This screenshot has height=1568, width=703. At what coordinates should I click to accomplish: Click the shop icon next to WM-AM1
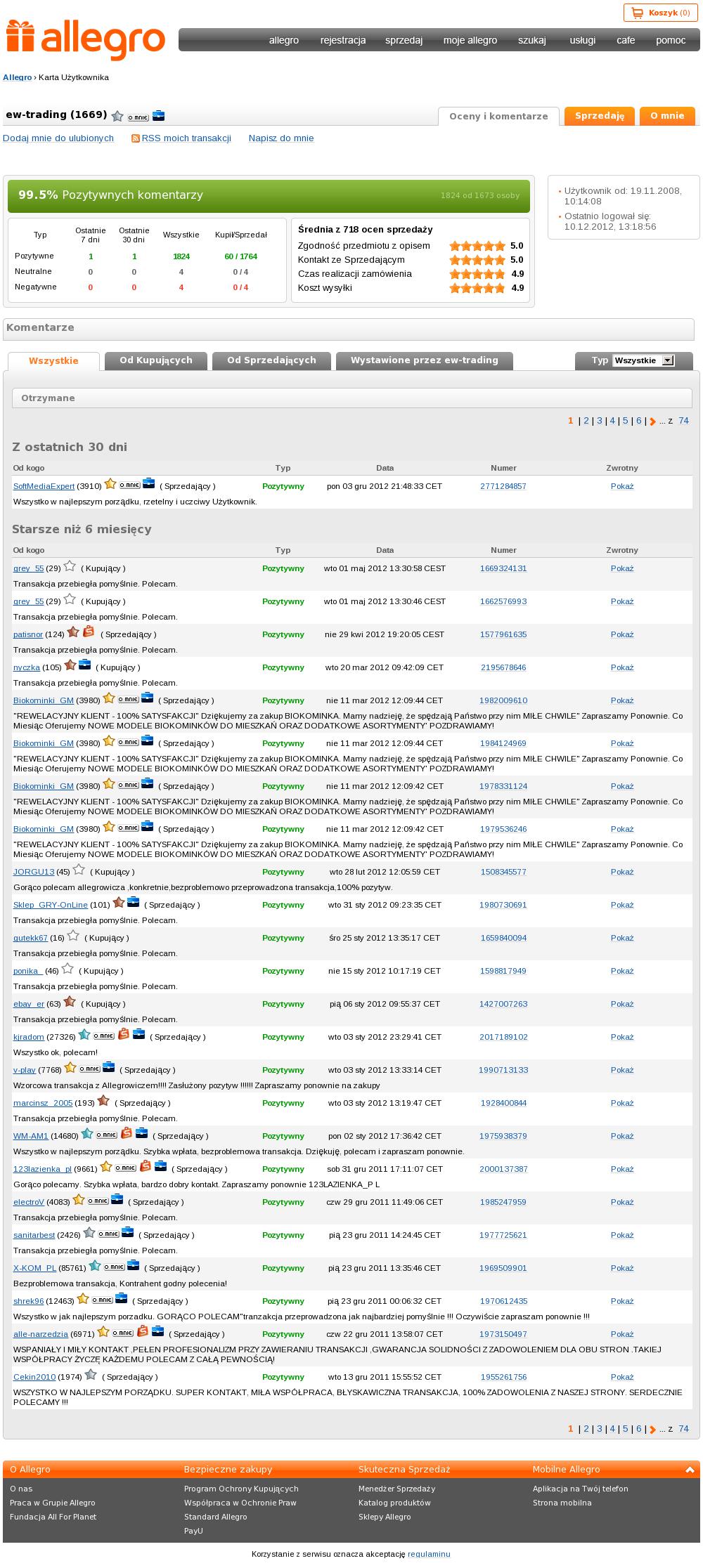coord(127,1133)
